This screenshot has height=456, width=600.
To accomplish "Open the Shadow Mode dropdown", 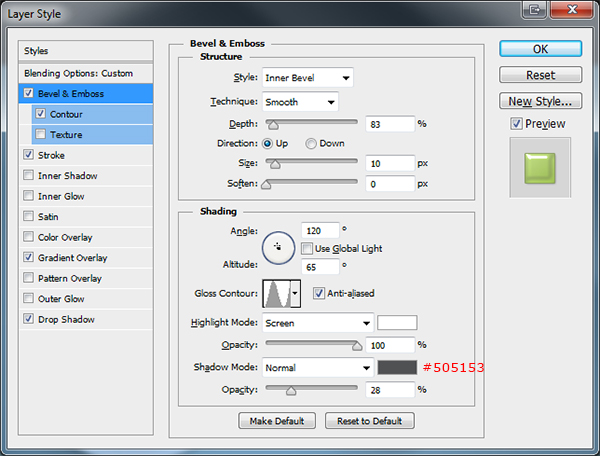I will click(x=318, y=368).
